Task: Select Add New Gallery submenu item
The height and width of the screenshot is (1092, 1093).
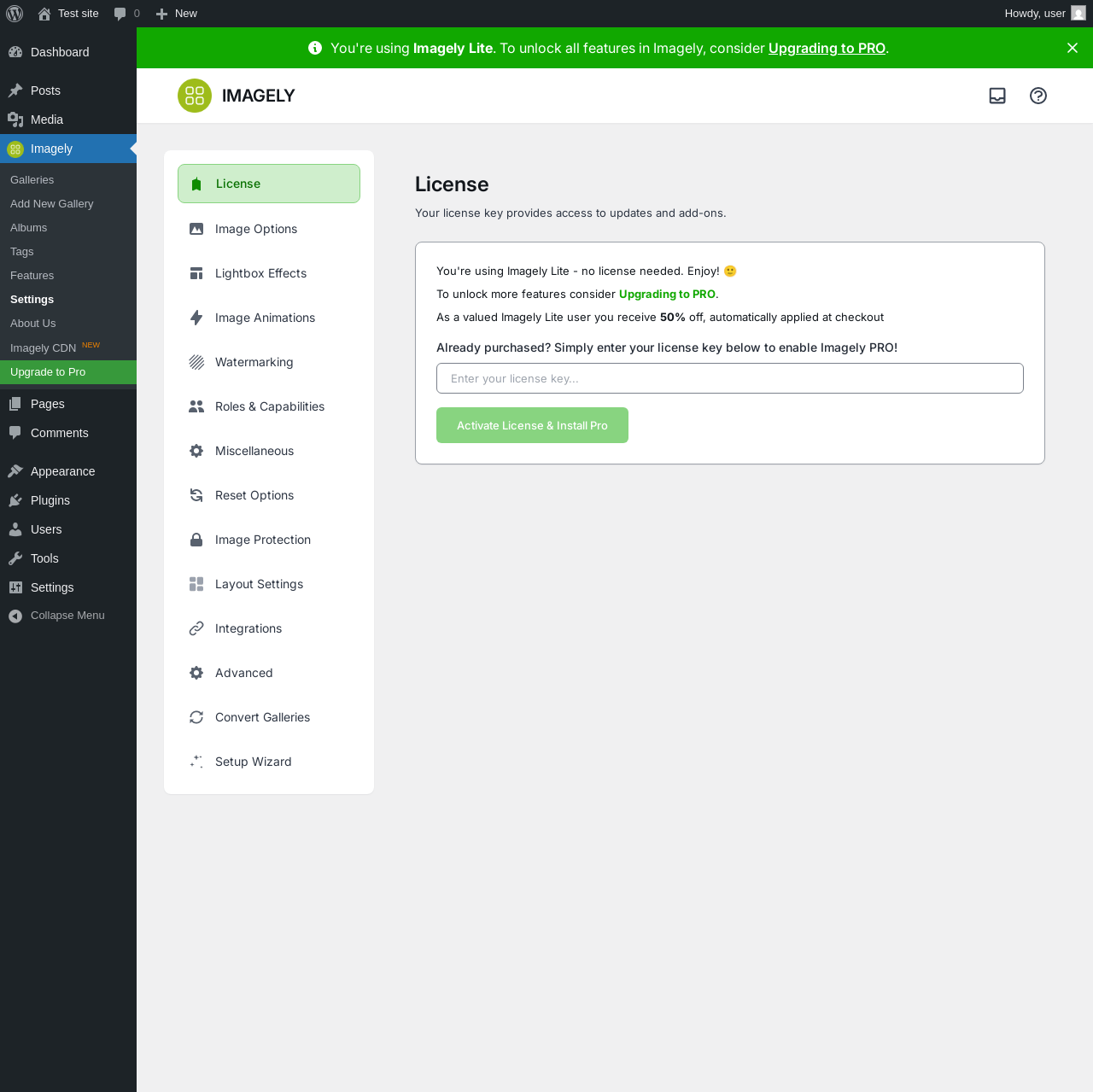Action: click(68, 204)
